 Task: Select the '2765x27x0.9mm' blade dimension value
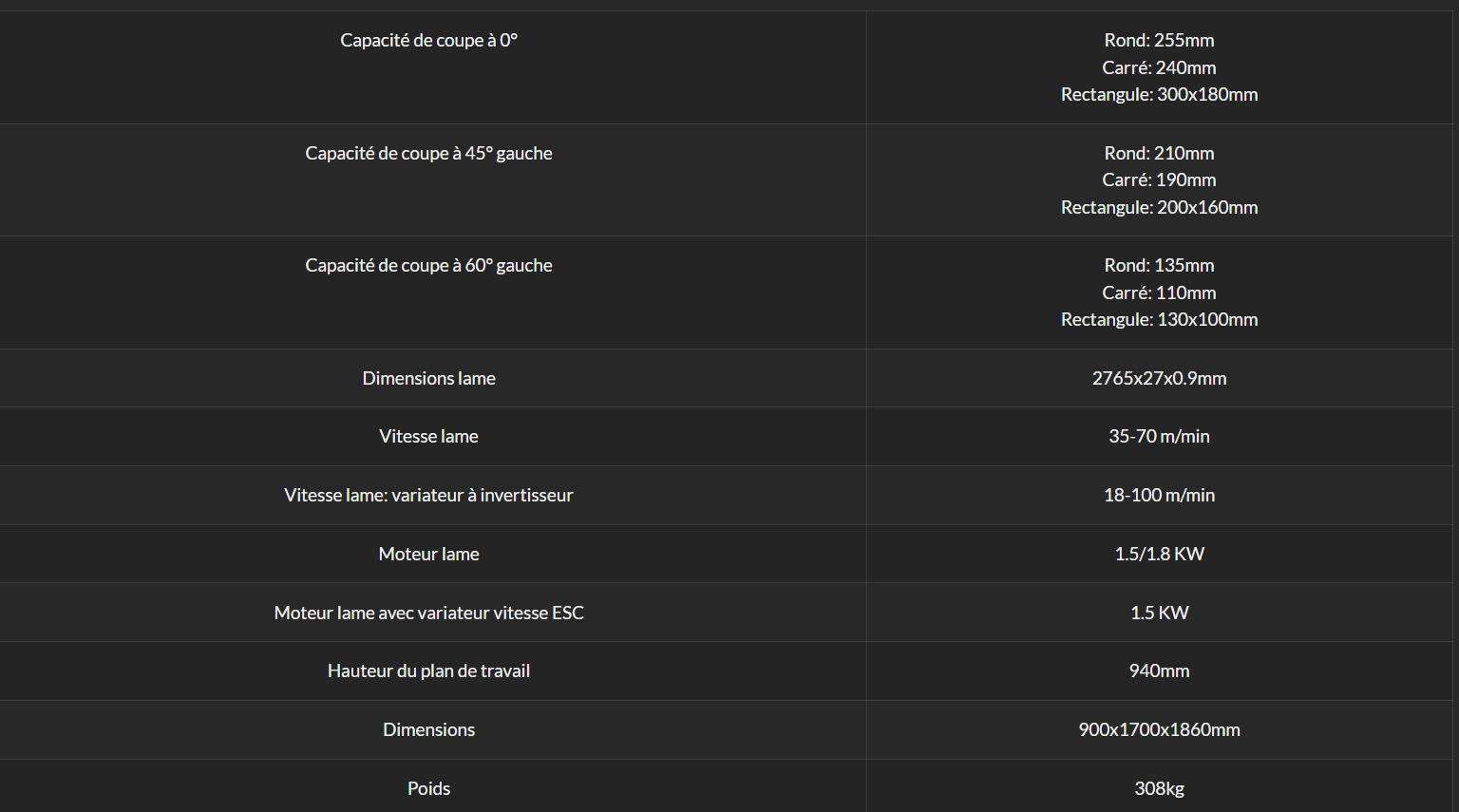click(1159, 379)
